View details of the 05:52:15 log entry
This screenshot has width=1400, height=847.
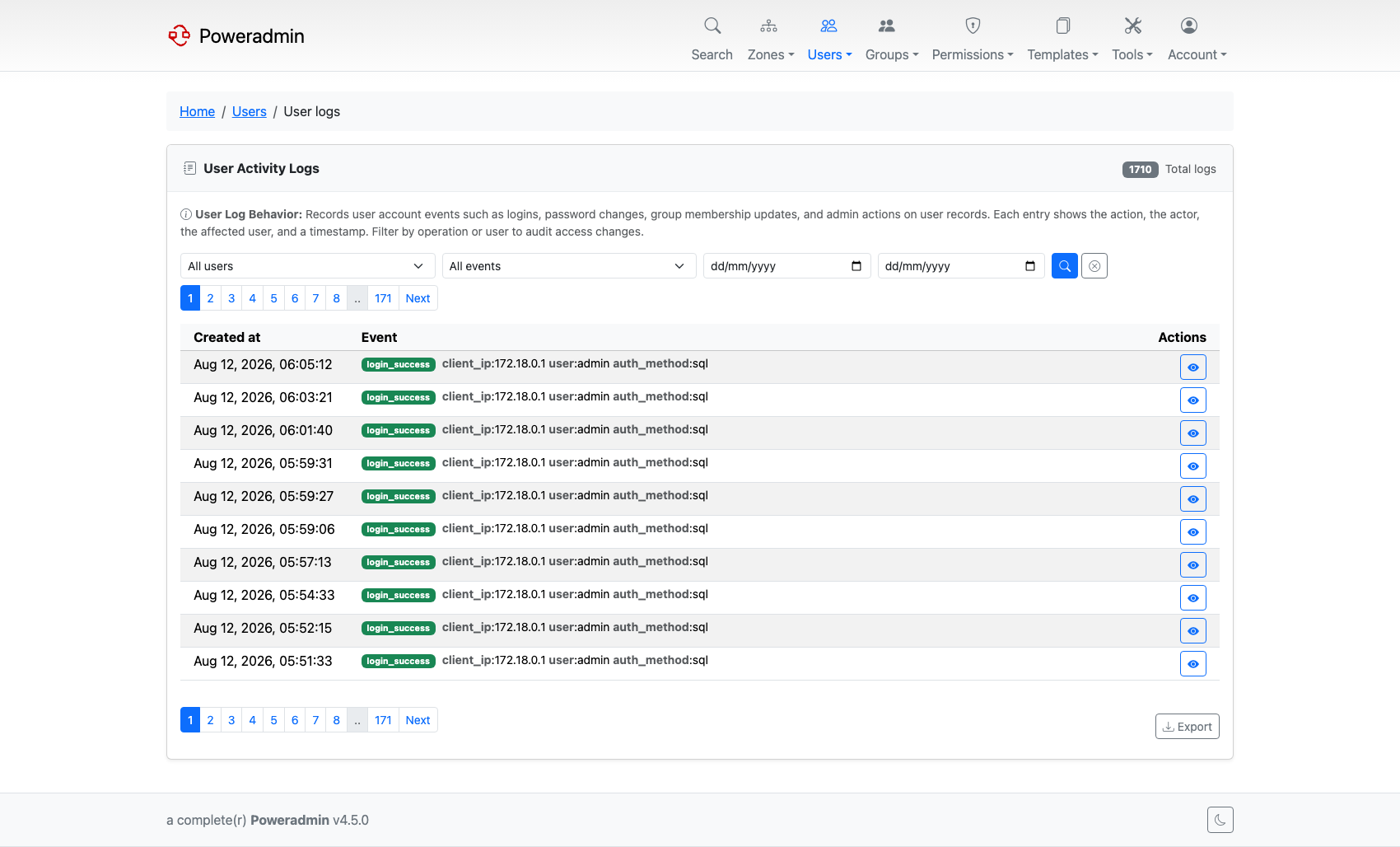coord(1193,631)
